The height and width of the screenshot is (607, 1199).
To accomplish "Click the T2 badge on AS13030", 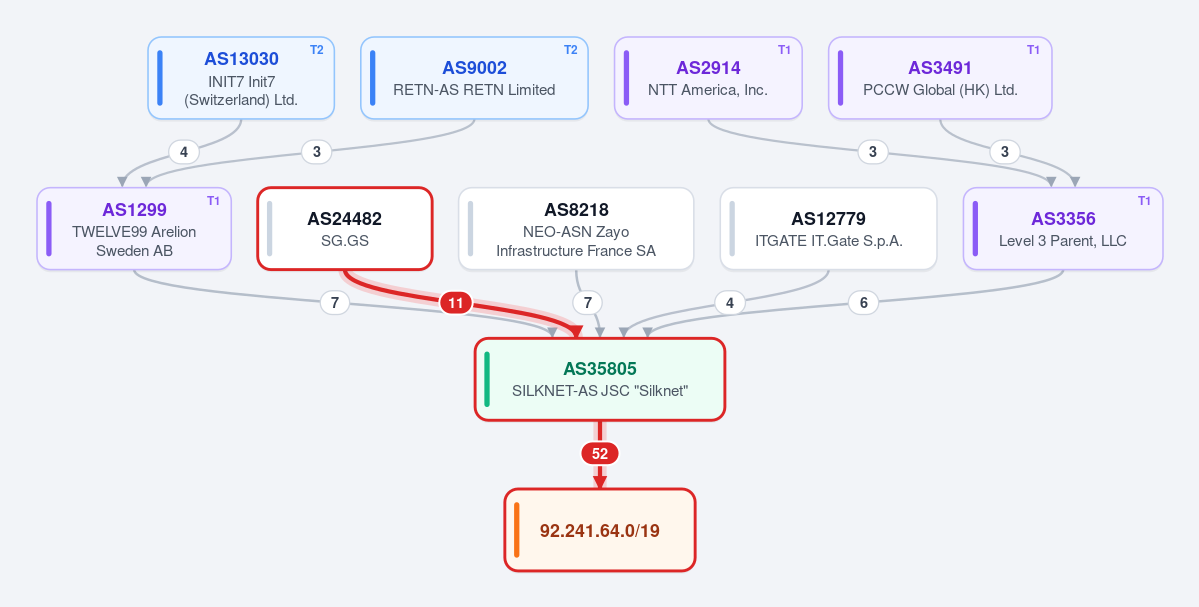I will [x=317, y=50].
